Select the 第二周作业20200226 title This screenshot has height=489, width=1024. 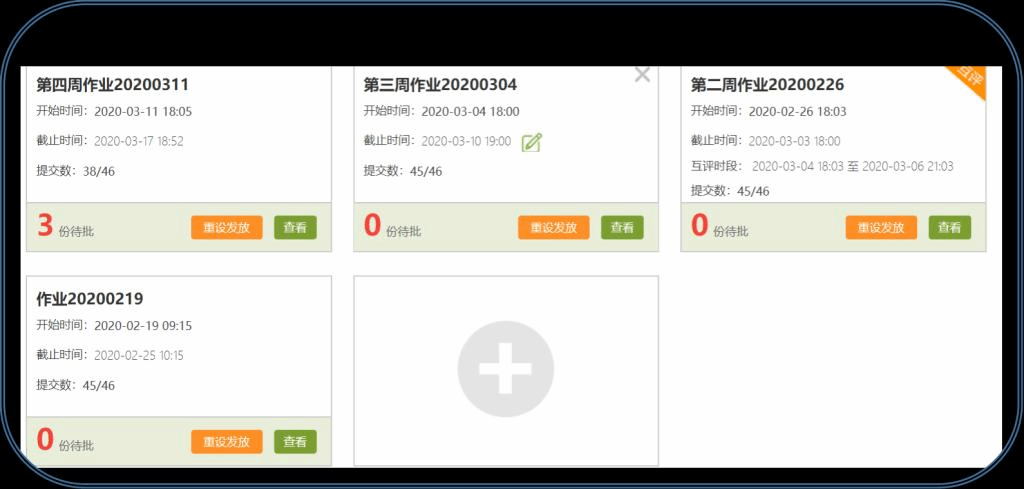767,85
